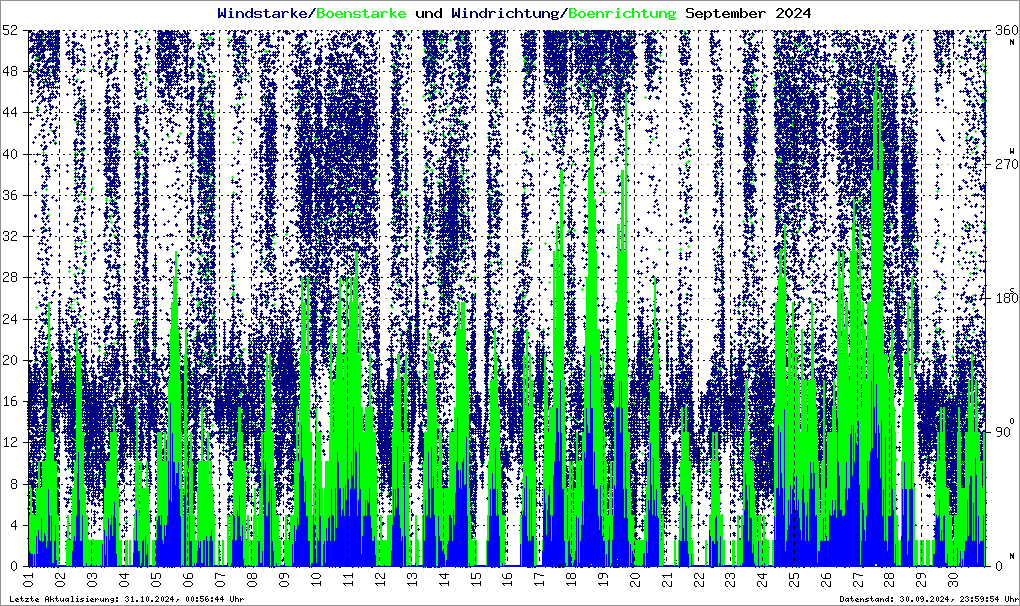Image resolution: width=1020 pixels, height=606 pixels.
Task: Click day label 25 on date axis
Action: click(794, 577)
